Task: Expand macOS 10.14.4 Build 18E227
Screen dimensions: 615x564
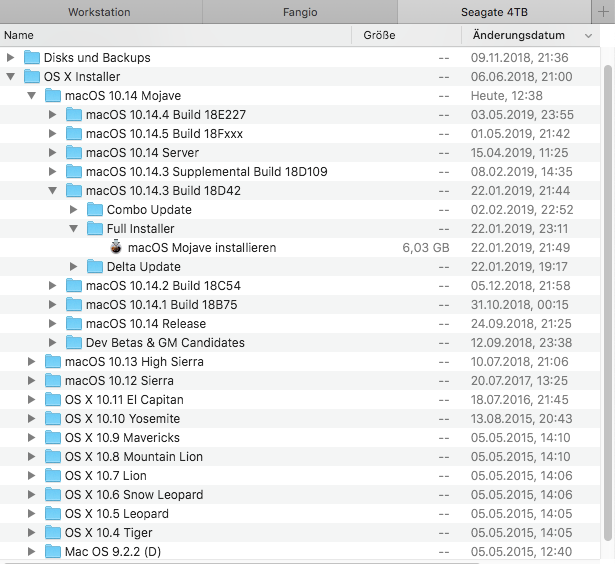Action: [x=52, y=115]
